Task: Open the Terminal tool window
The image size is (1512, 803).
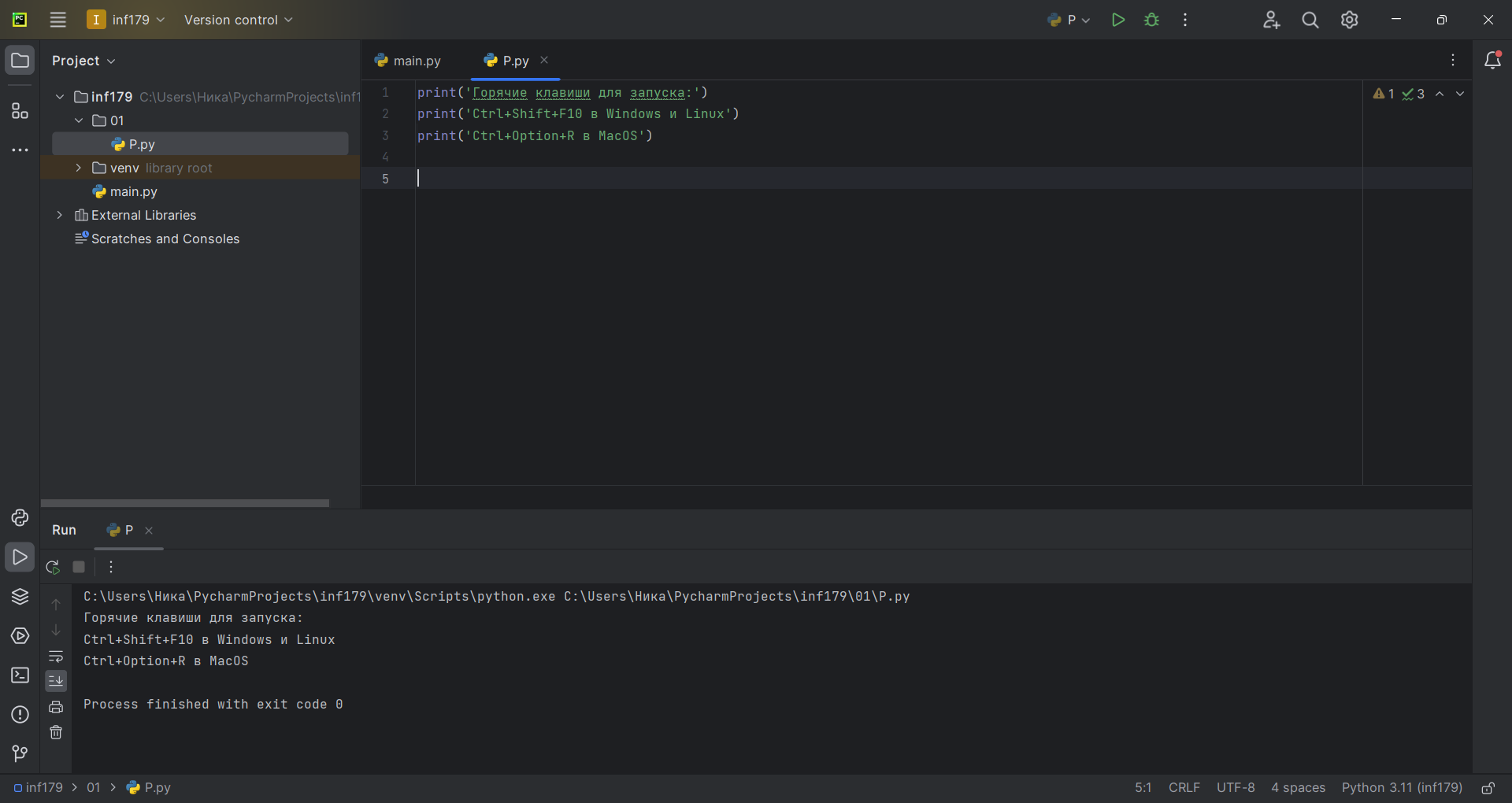Action: pyautogui.click(x=20, y=675)
